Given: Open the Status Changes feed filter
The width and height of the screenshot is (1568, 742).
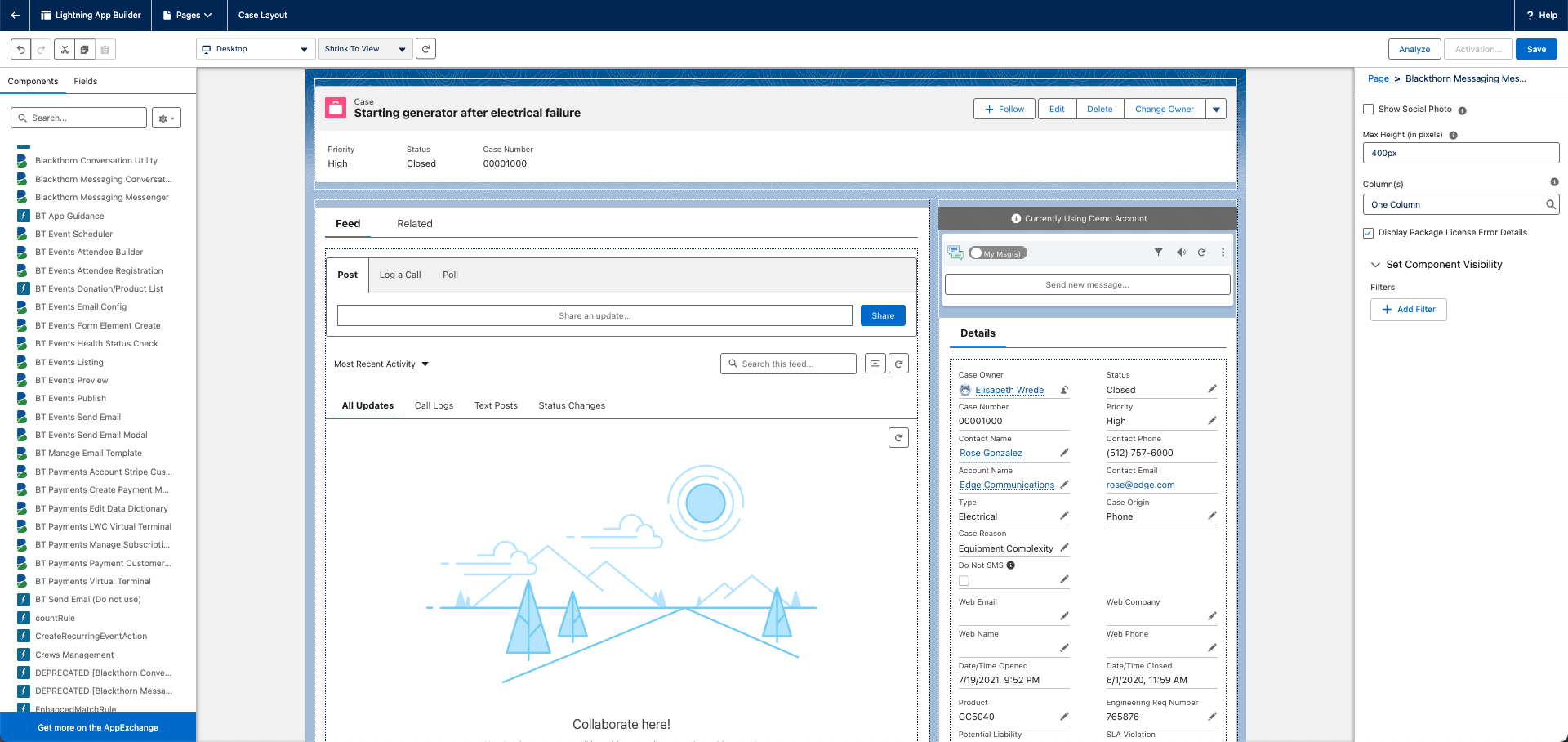Looking at the screenshot, I should (572, 405).
